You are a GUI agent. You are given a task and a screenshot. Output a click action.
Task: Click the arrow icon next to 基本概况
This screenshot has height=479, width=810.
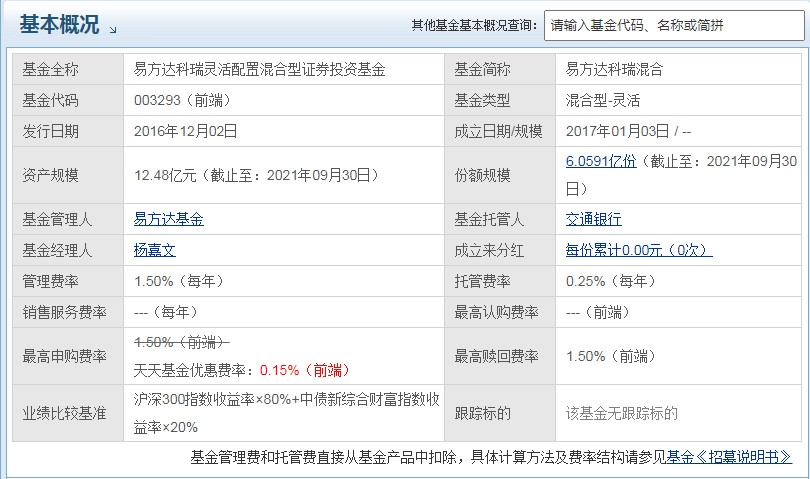coord(113,30)
